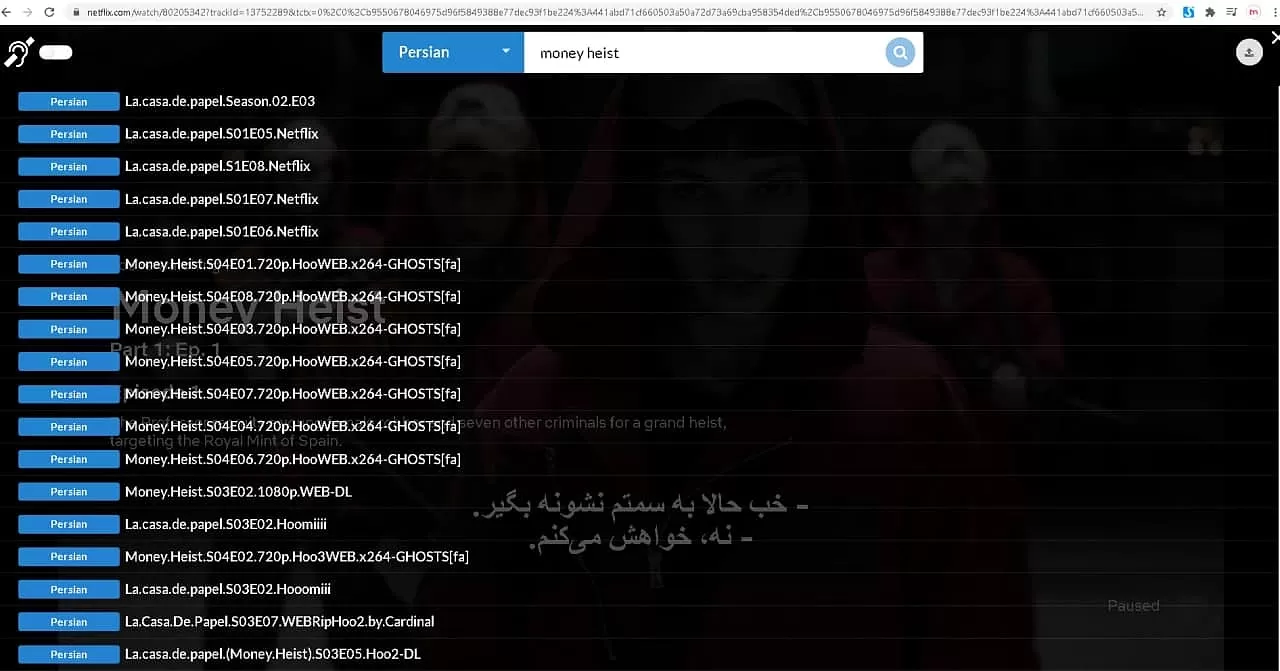Select Money.Heist.S04E06.720p.HooWEB subtitle
This screenshot has height=671, width=1280.
[x=293, y=459]
